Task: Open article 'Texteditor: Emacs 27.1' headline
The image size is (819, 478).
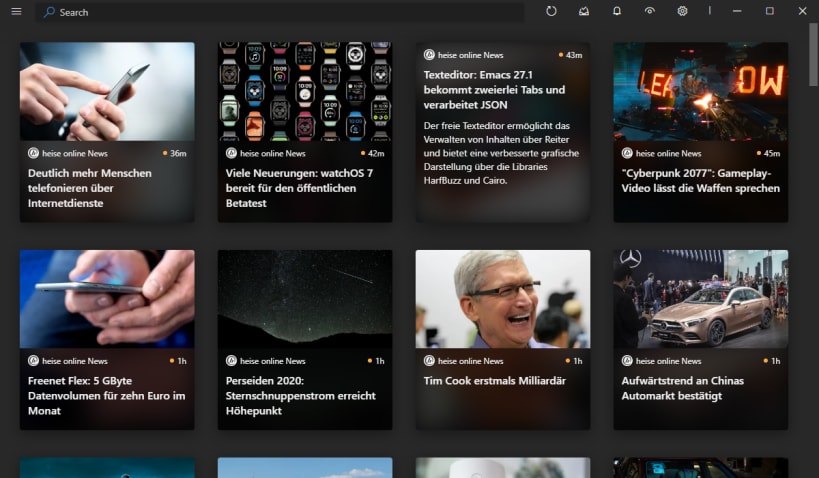Action: tap(494, 90)
